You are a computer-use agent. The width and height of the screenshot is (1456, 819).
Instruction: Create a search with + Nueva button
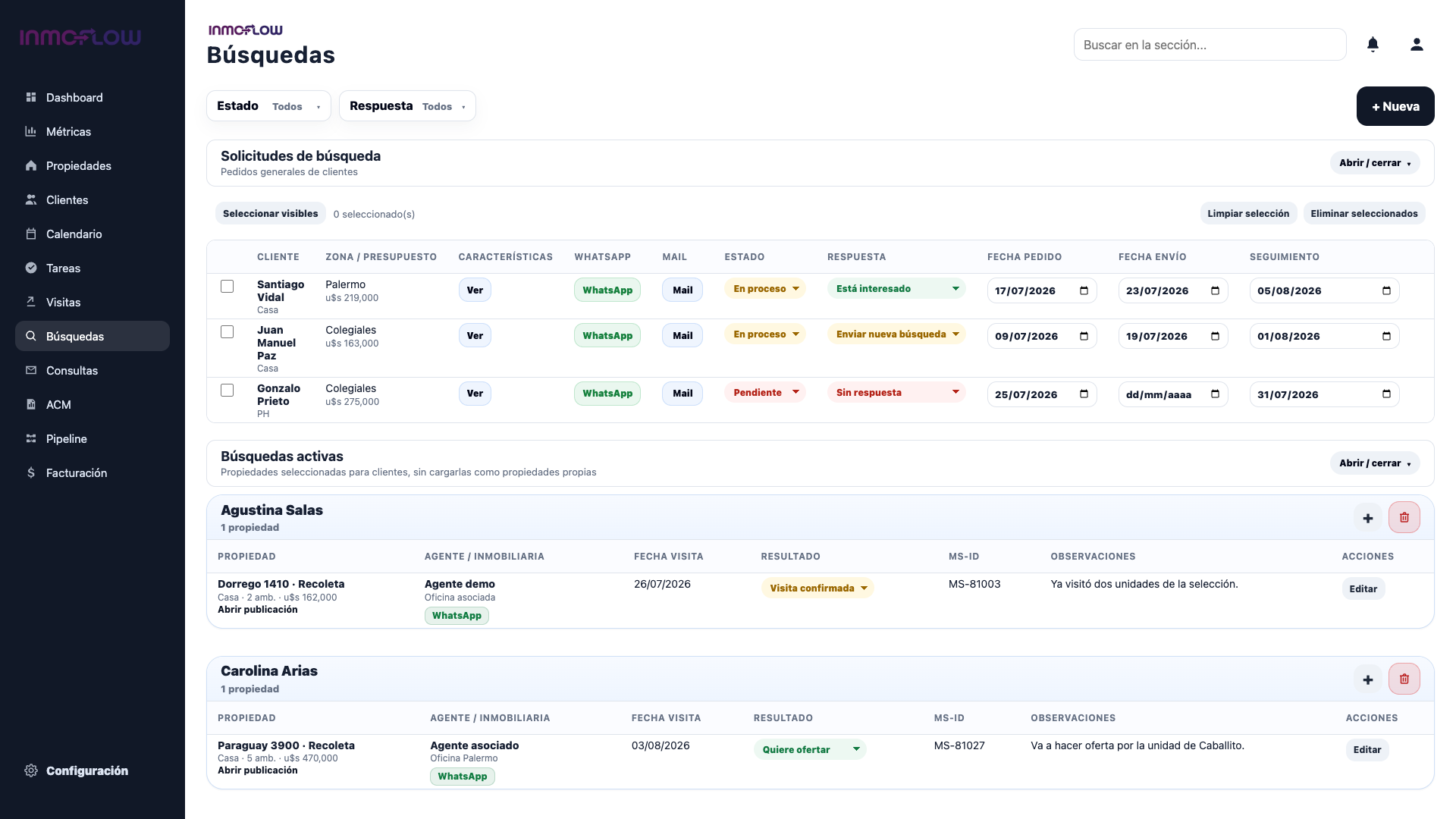coord(1395,106)
